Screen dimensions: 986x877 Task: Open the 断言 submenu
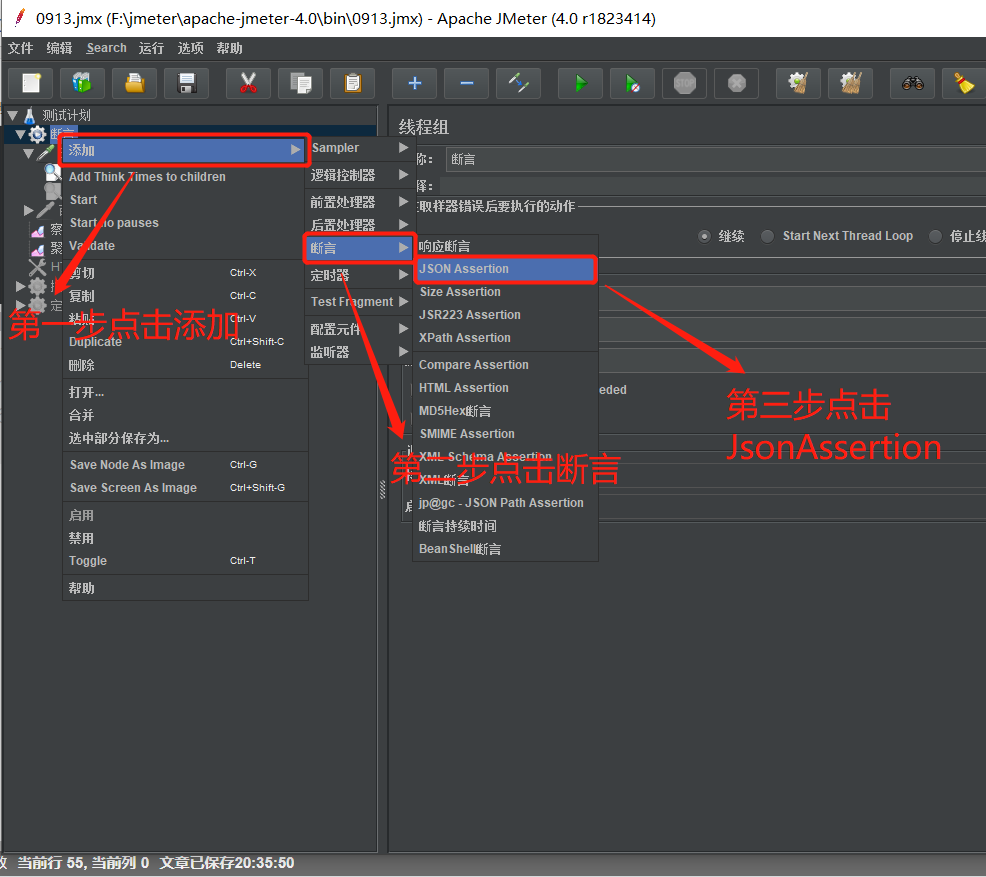[359, 248]
